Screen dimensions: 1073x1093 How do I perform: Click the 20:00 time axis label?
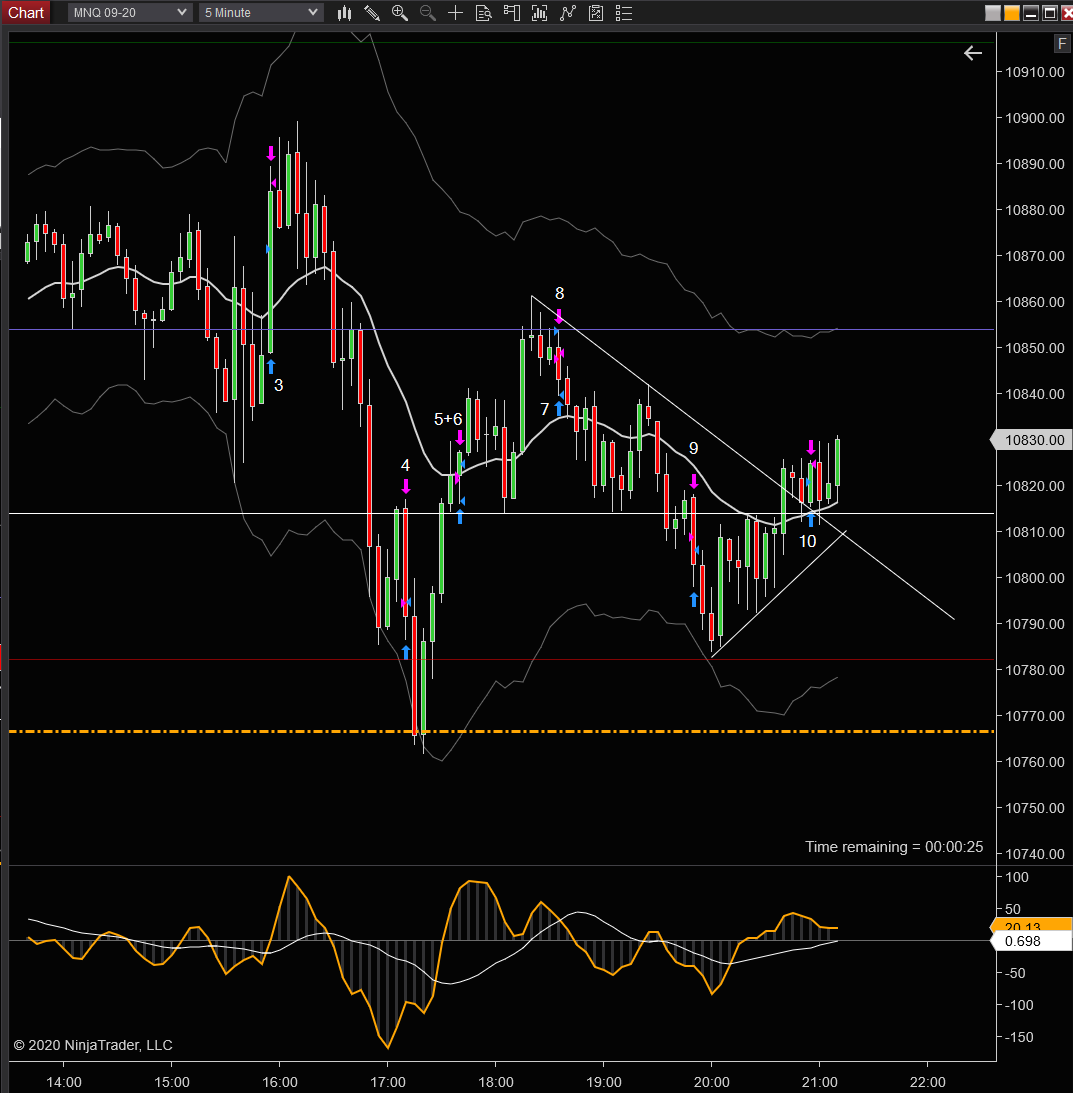click(x=711, y=1082)
